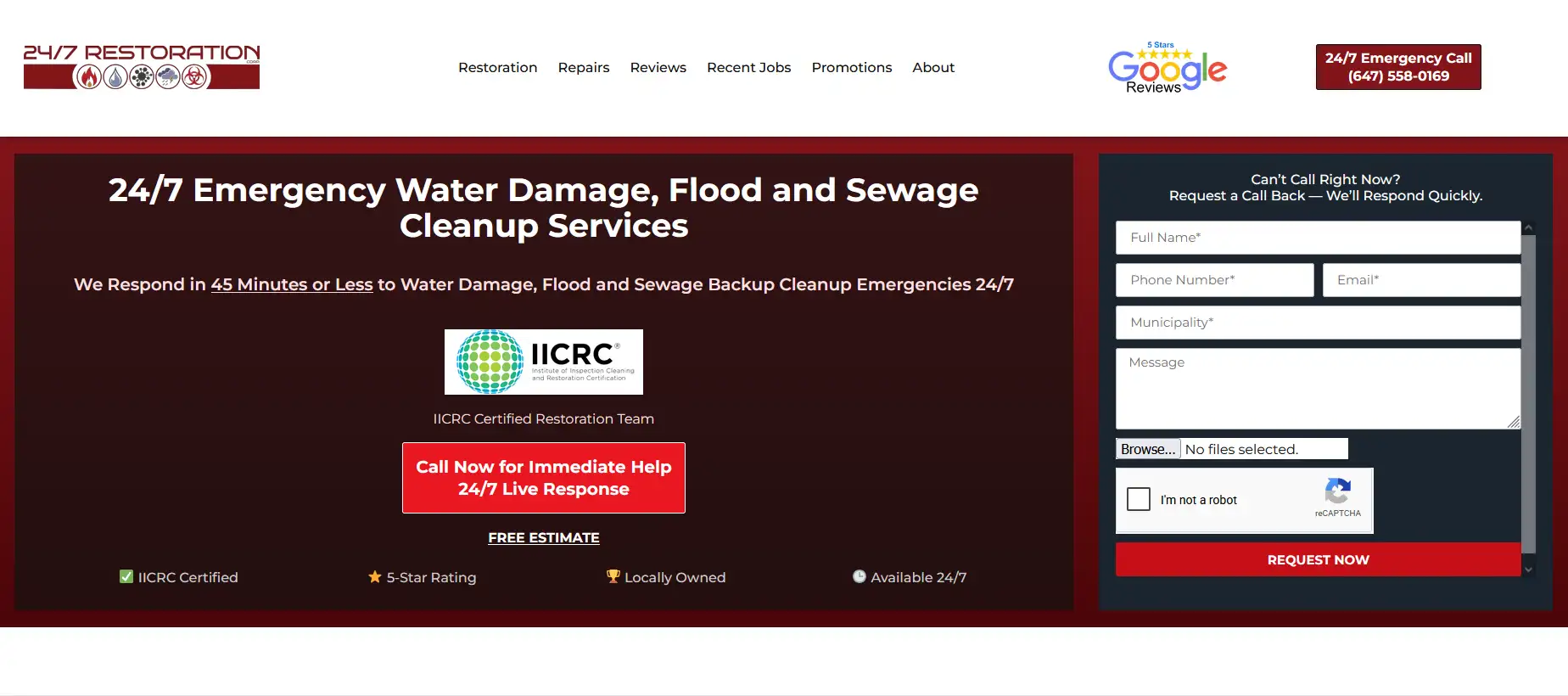Click the form's vertical scrollbar thumb
Image resolution: width=1568 pixels, height=696 pixels.
[1529, 395]
